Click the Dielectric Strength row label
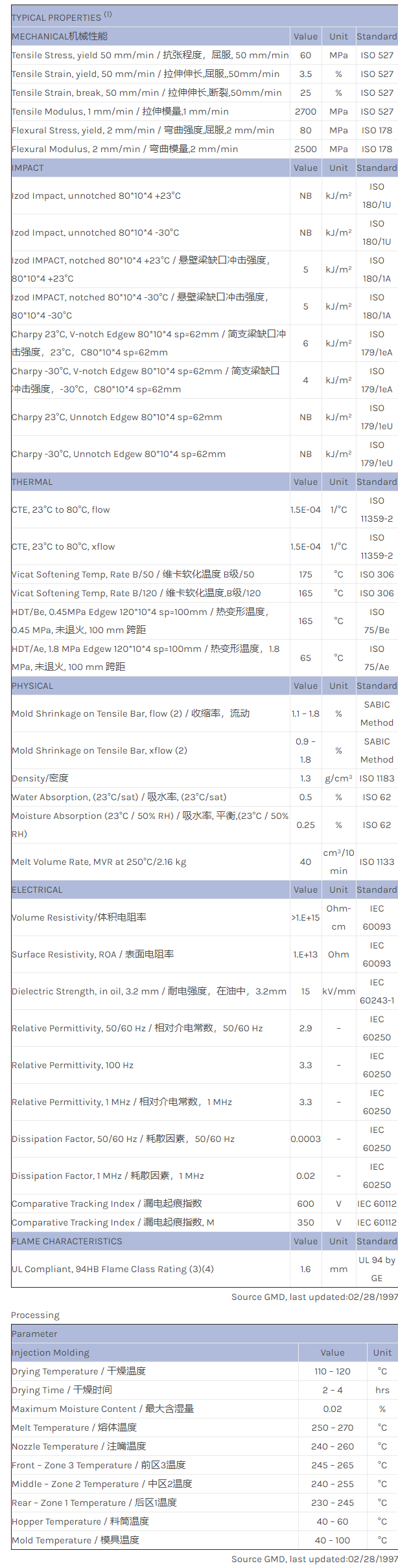 (x=149, y=992)
